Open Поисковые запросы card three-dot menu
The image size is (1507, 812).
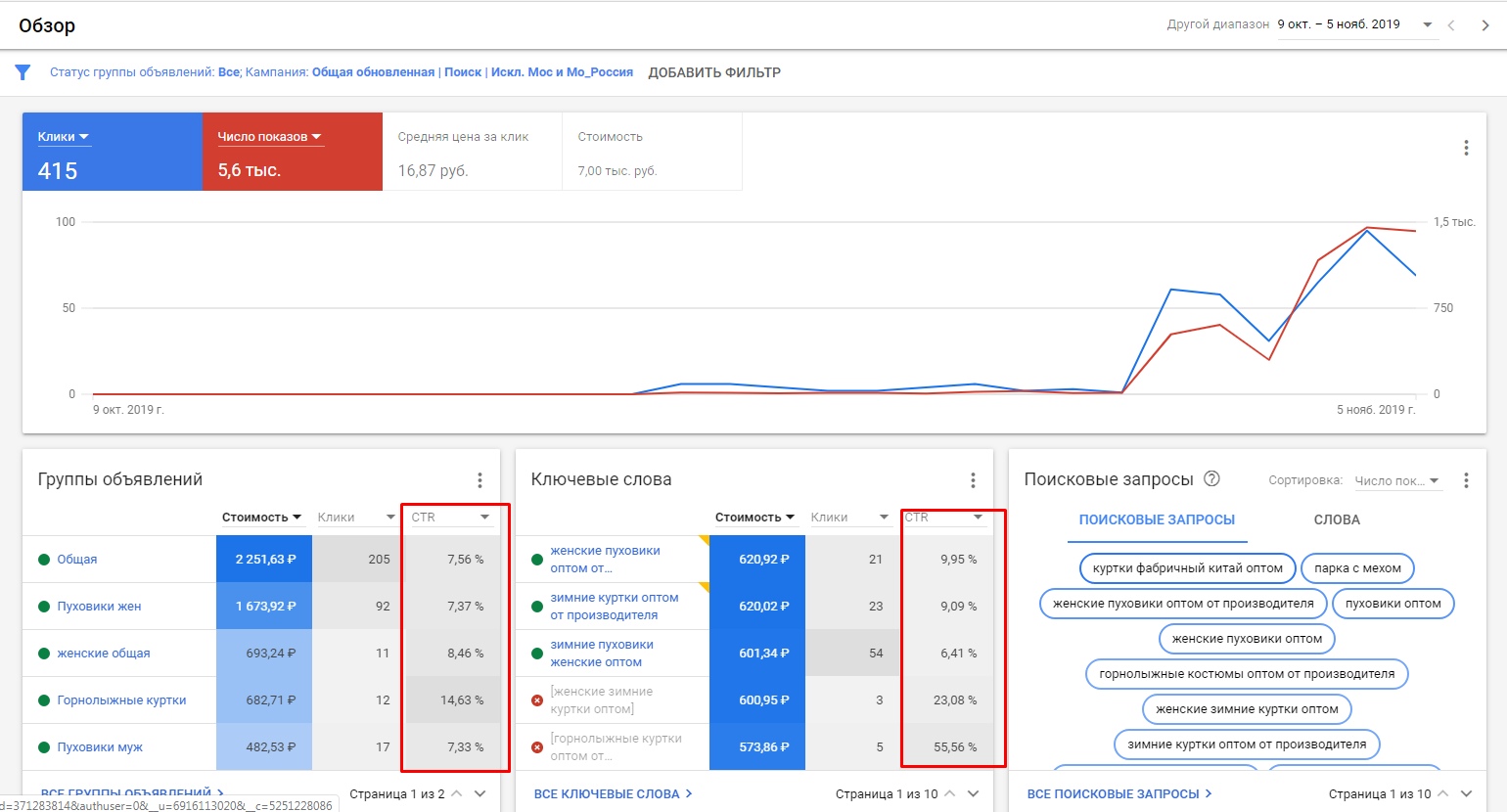(x=1466, y=480)
